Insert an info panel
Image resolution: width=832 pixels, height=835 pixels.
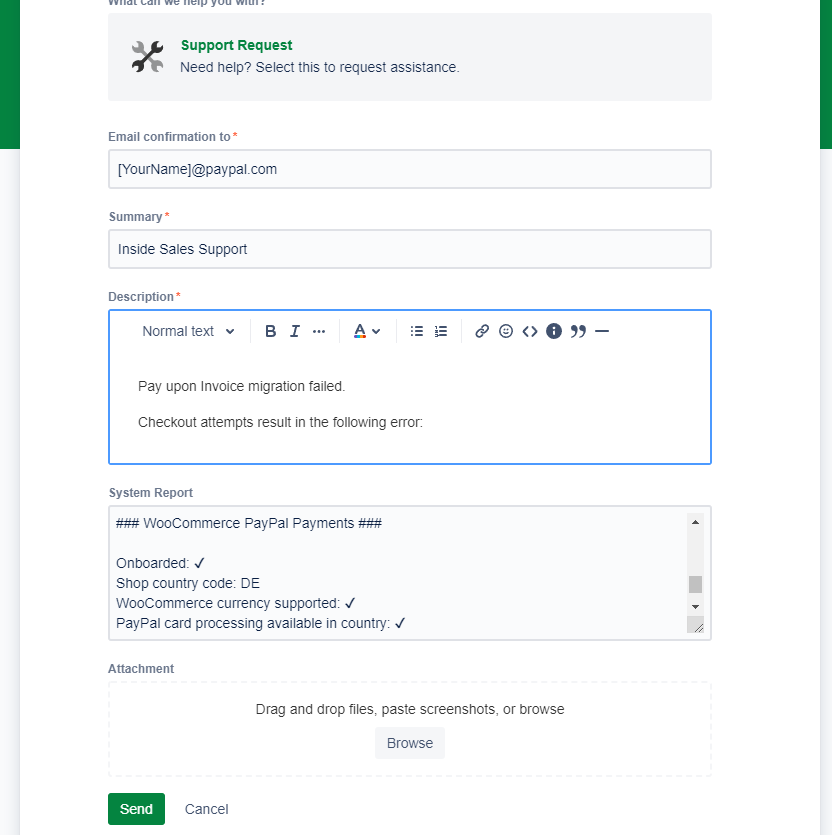coord(554,331)
